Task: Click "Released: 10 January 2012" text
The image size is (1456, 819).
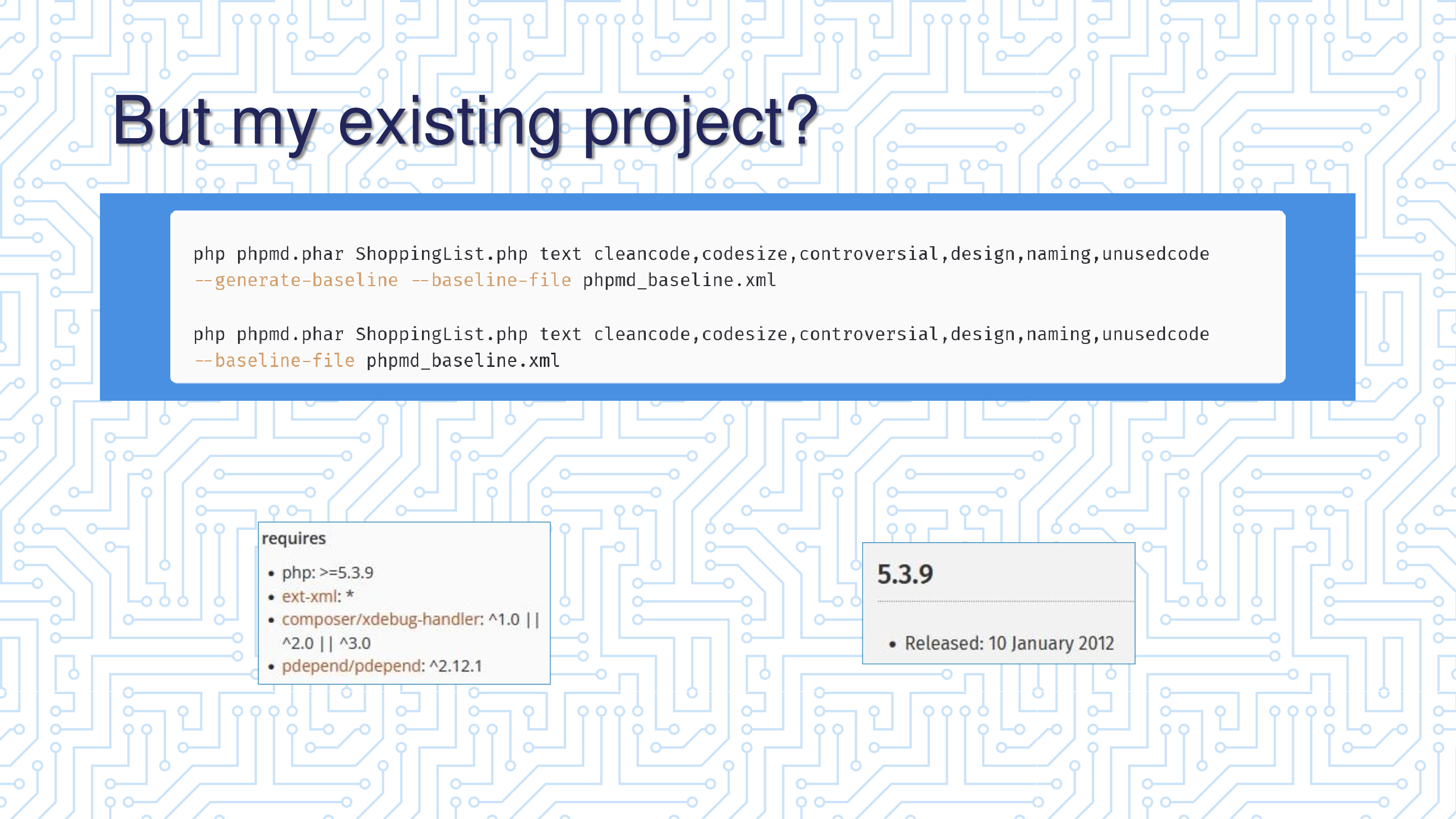Action: (1009, 643)
